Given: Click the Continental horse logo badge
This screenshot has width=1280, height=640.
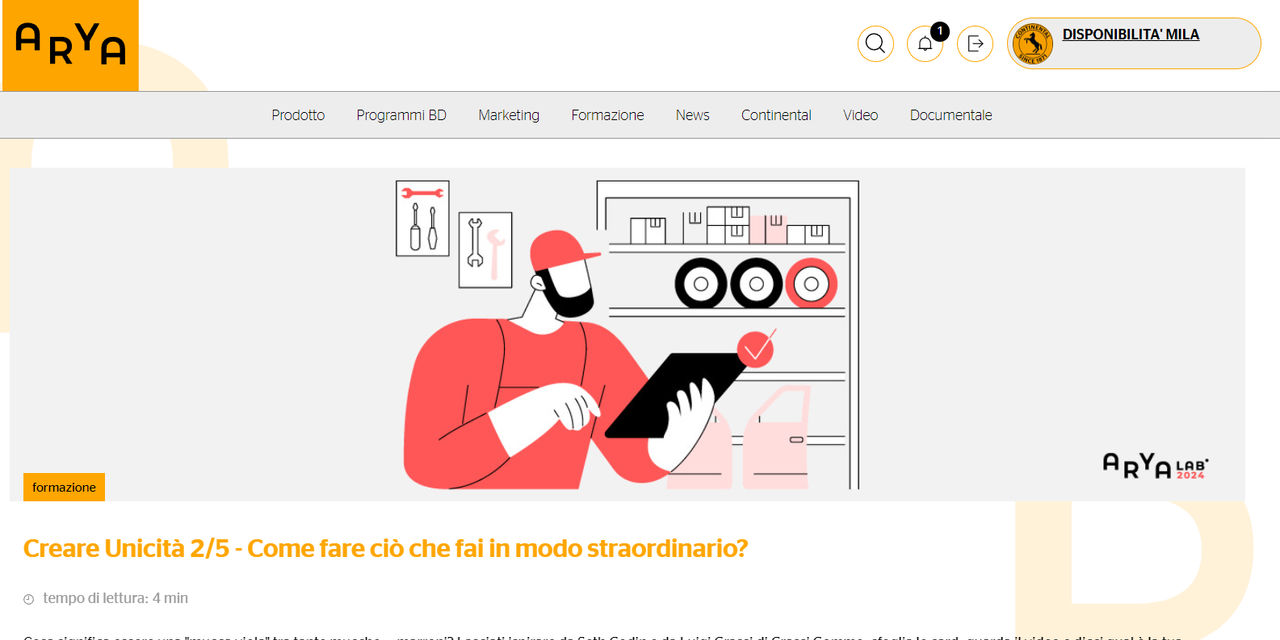Looking at the screenshot, I should click(1033, 44).
